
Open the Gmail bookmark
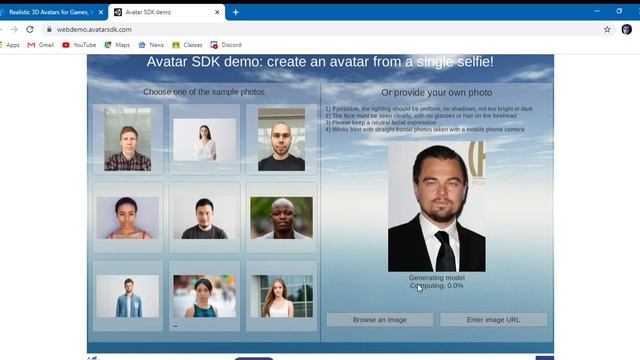tap(41, 45)
